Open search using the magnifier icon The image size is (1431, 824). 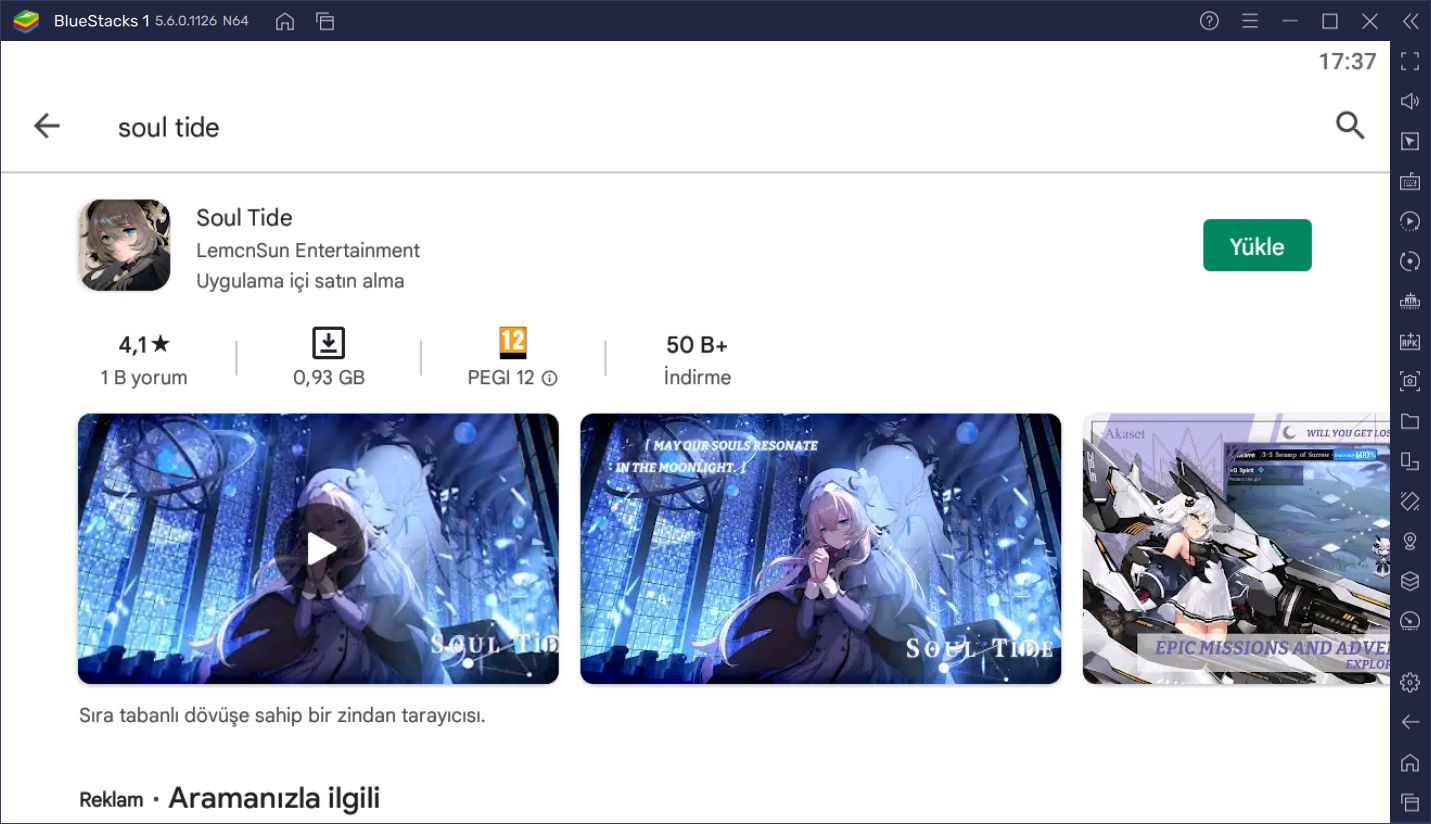(x=1350, y=125)
